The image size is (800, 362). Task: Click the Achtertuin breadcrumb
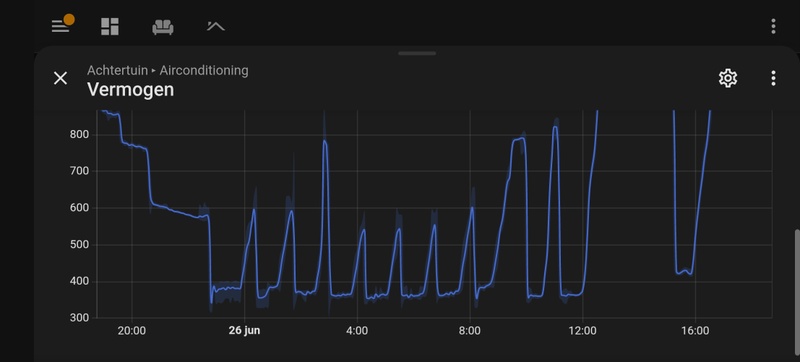[117, 70]
